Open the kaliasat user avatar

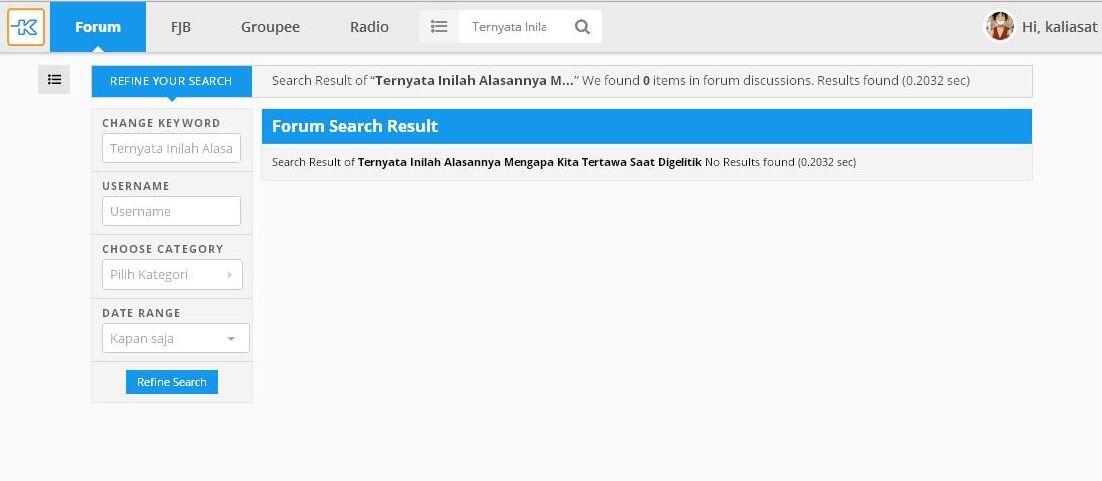999,27
